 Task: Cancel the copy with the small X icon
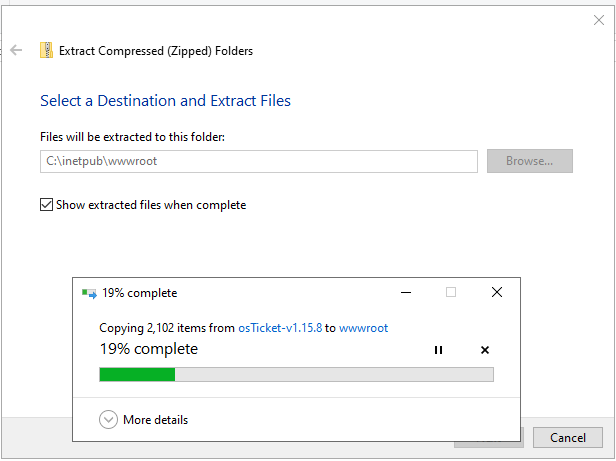pyautogui.click(x=485, y=350)
